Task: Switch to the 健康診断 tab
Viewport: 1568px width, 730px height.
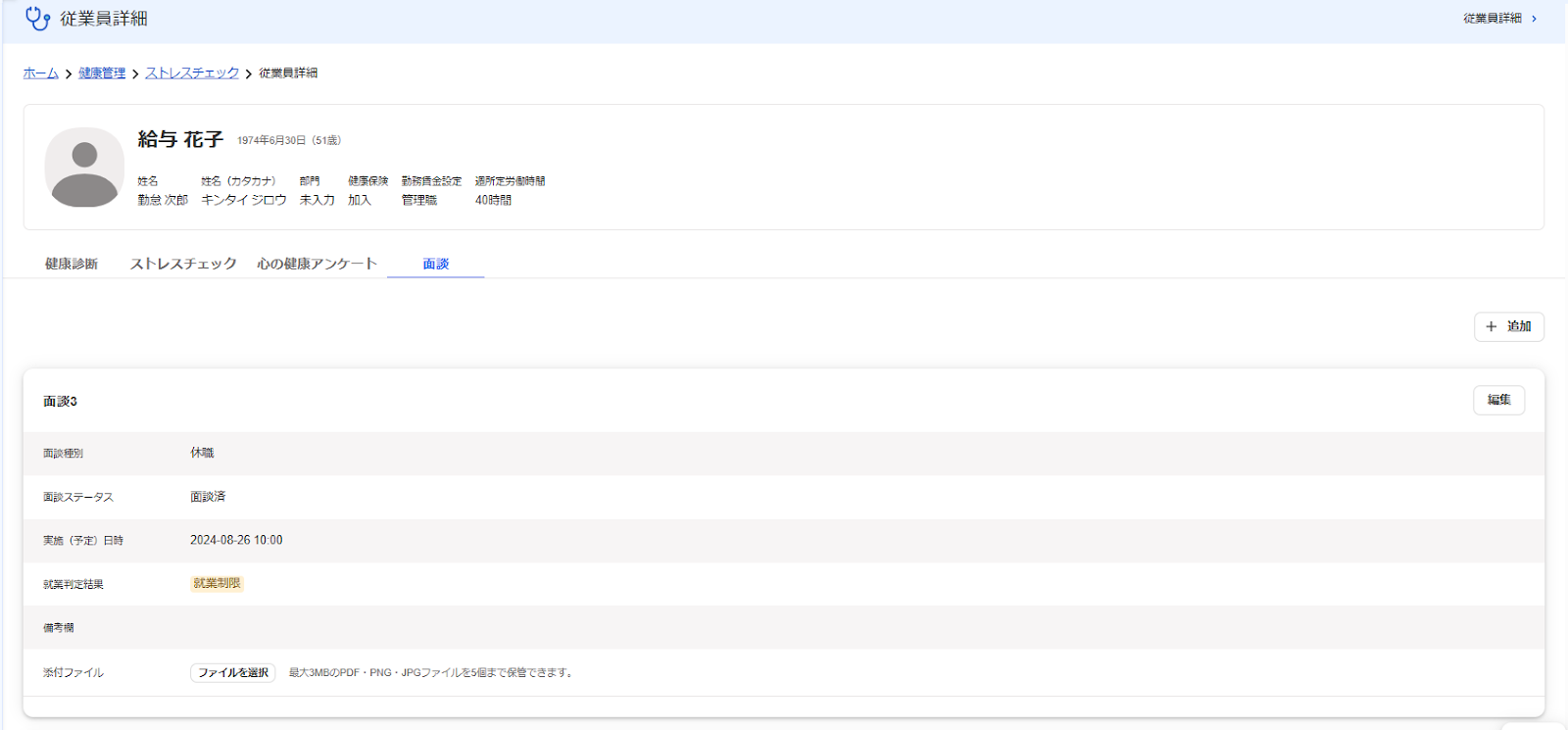Action: coord(72,264)
